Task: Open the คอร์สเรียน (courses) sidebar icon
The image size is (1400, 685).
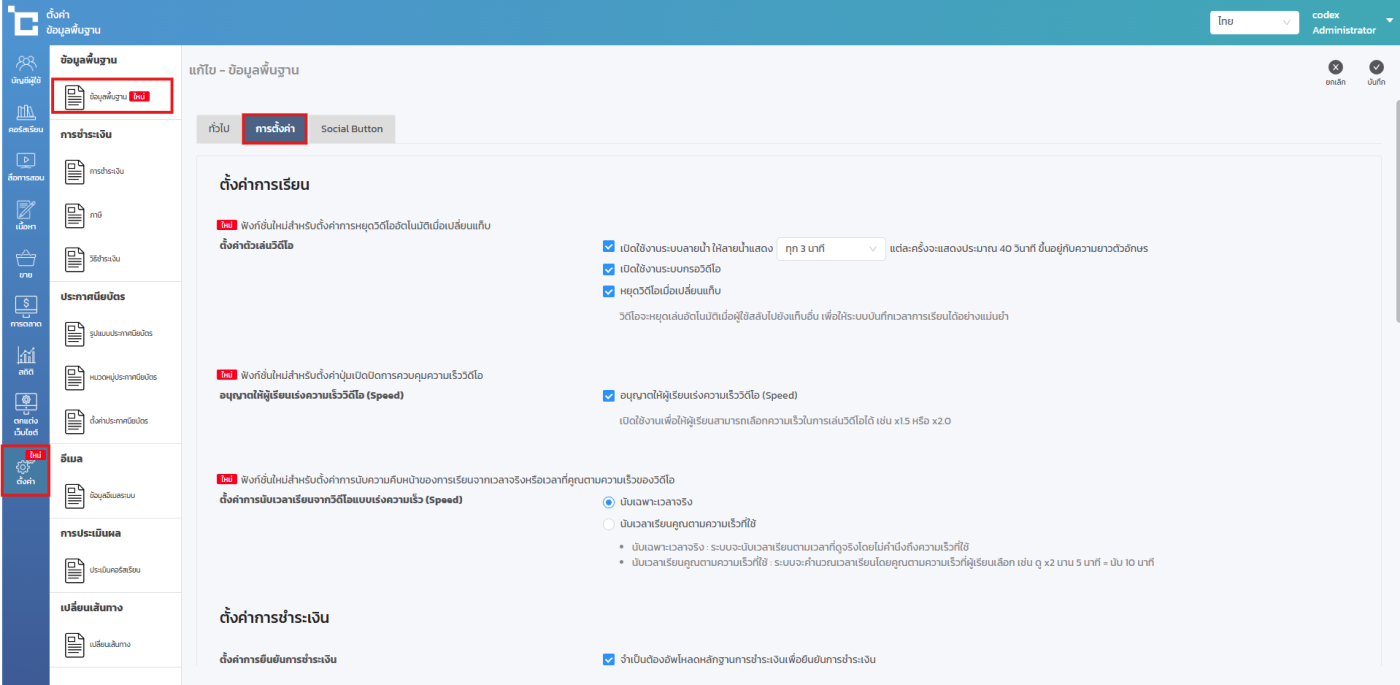Action: pos(25,117)
